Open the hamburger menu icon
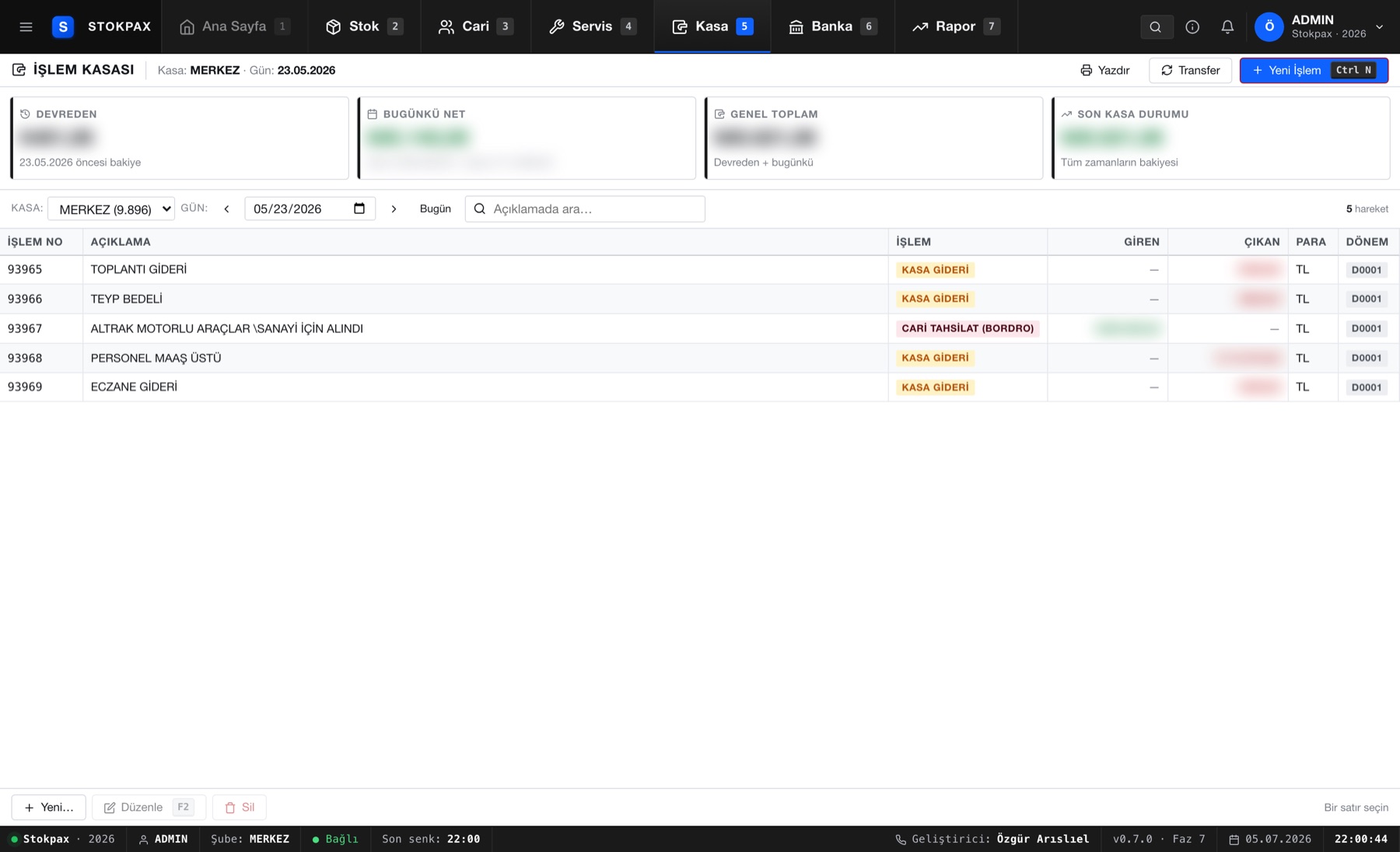 tap(26, 26)
